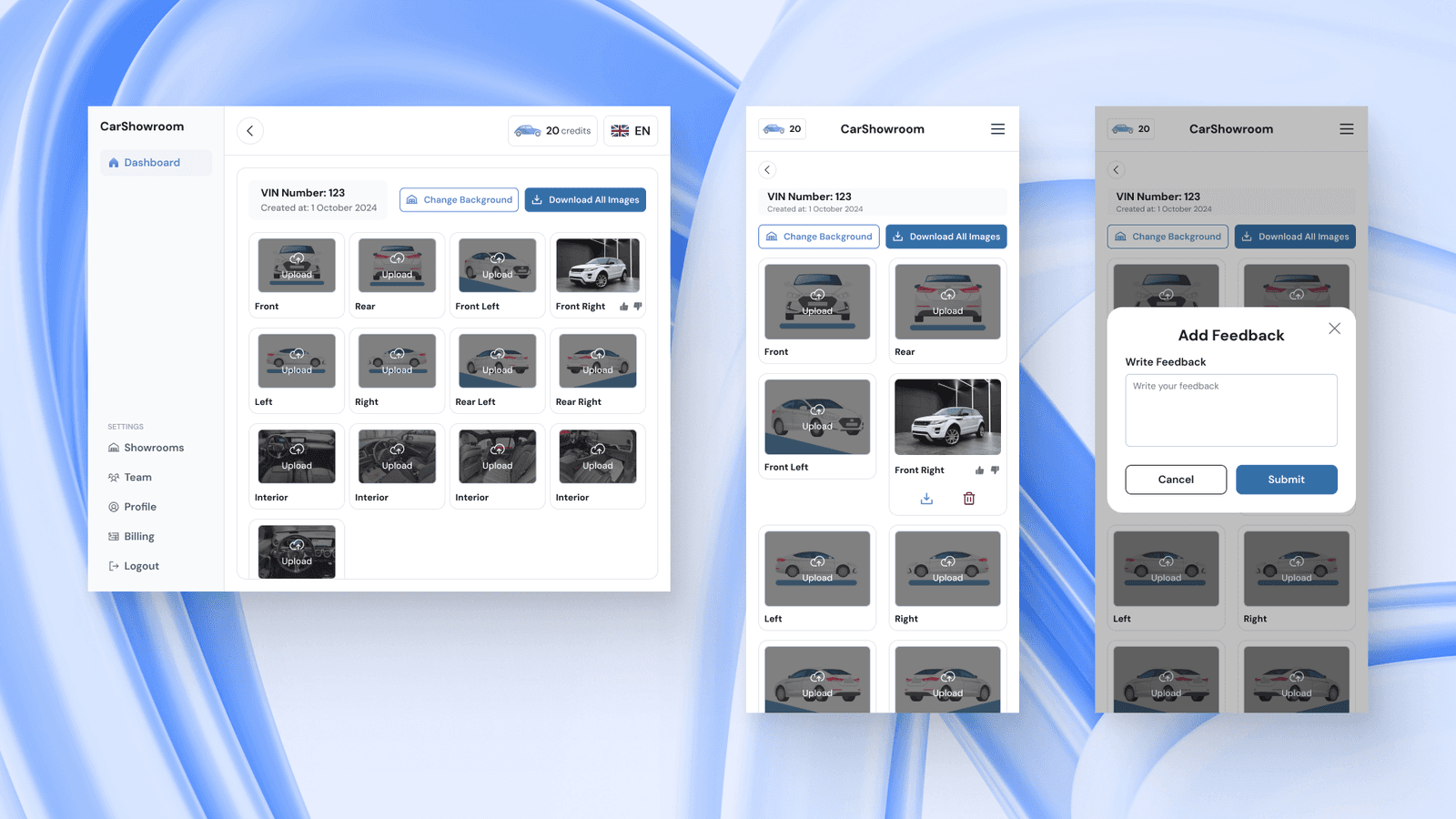Open Showrooms in the sidebar settings
Image resolution: width=1456 pixels, height=819 pixels.
tap(146, 448)
